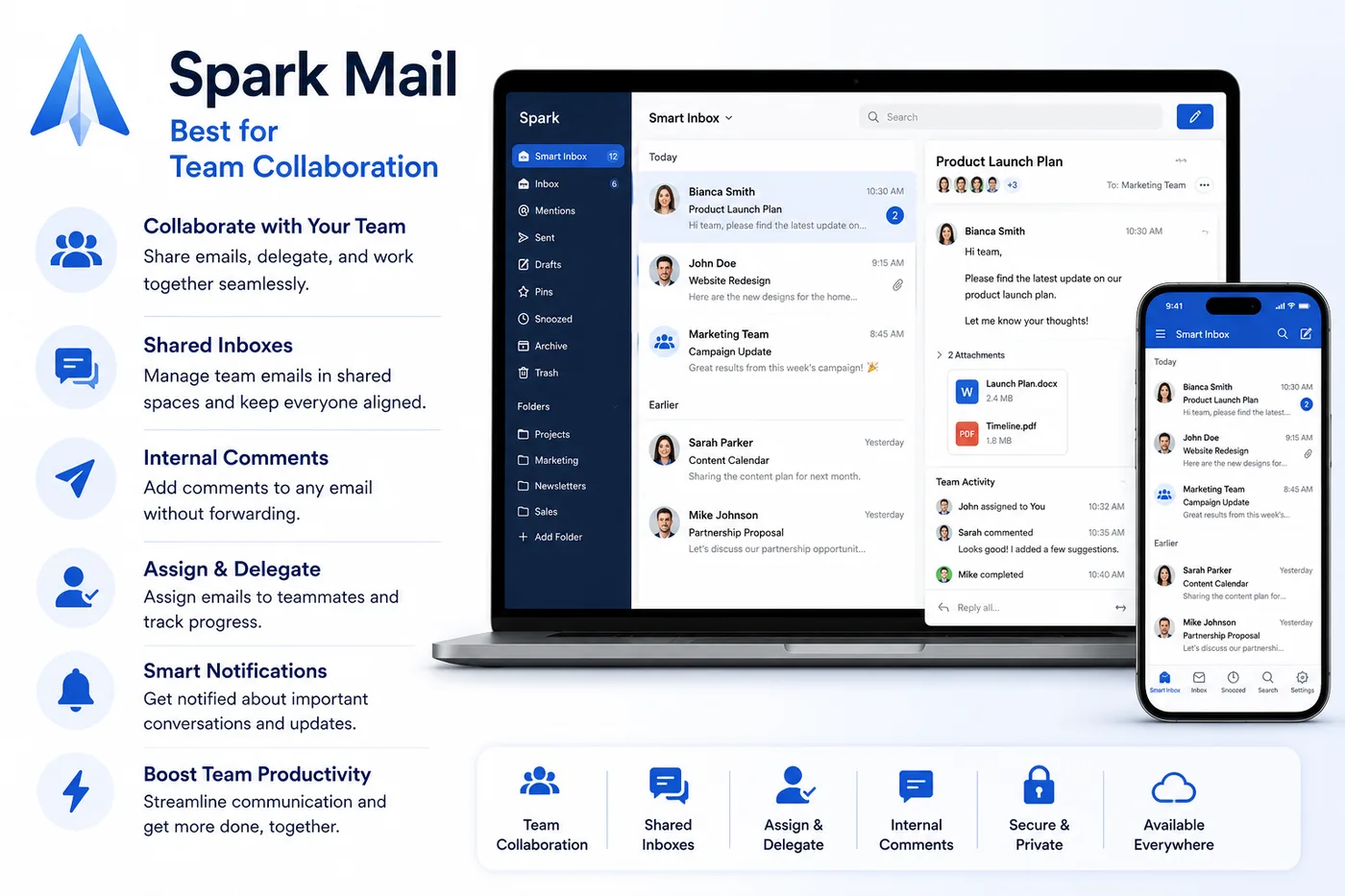
Task: Click the blue compose pencil button on laptop
Action: (1194, 116)
